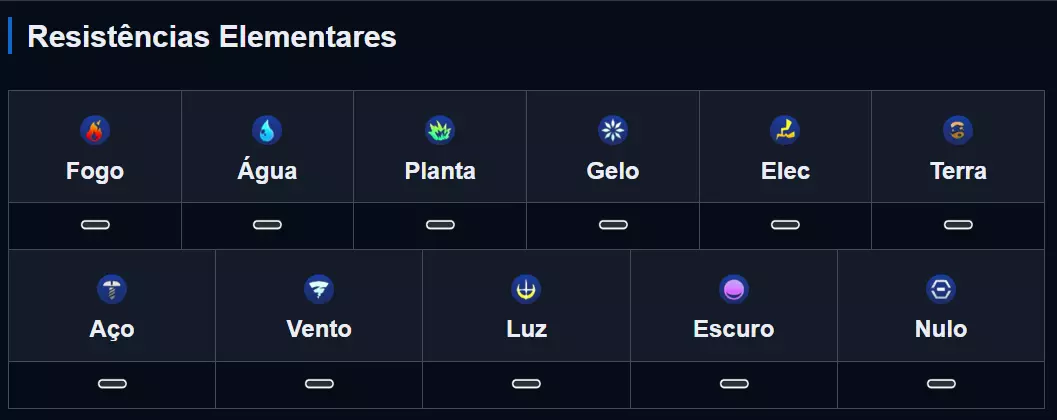Click the Gelo ice snowflake icon
The width and height of the screenshot is (1057, 420).
click(613, 130)
